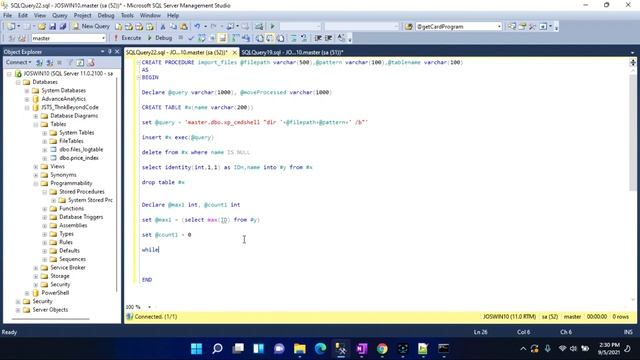
Task: Click the New Query toolbar button
Action: pyautogui.click(x=91, y=26)
